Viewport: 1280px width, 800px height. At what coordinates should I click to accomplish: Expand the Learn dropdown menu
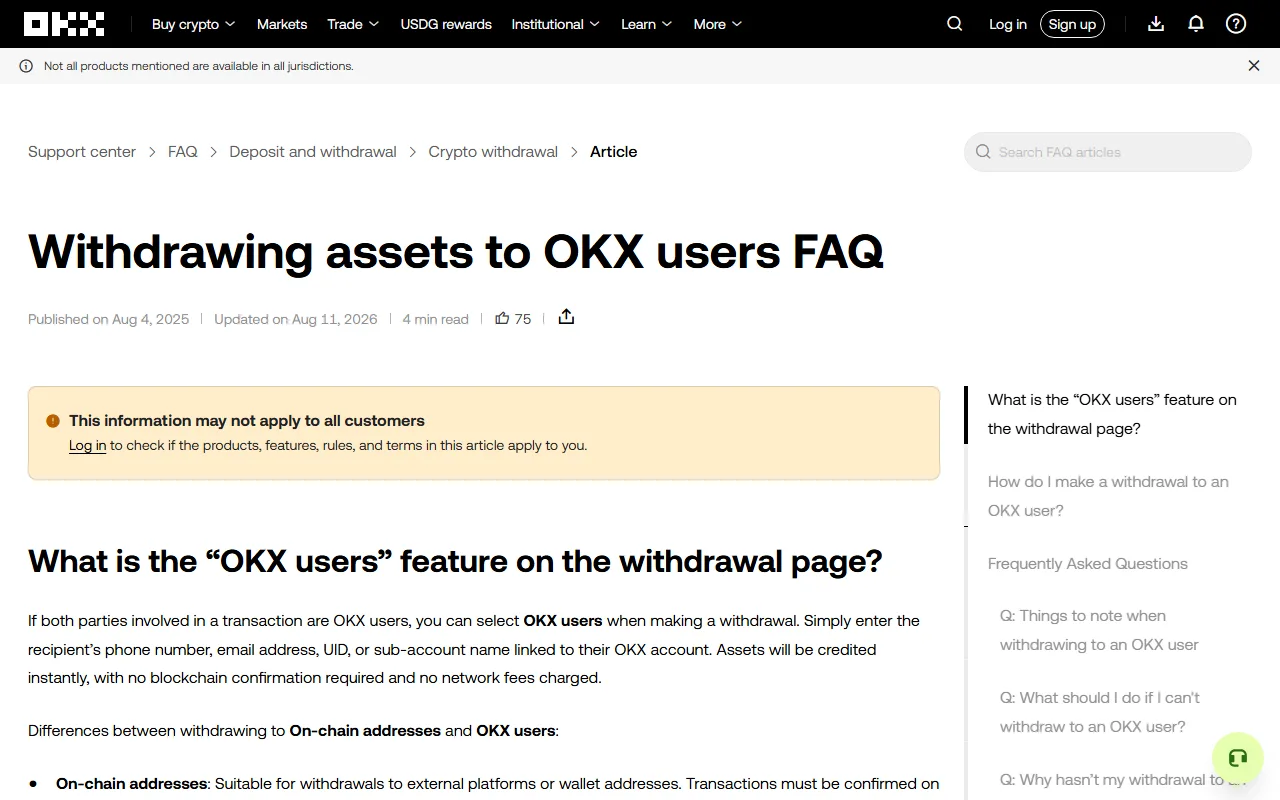click(646, 24)
